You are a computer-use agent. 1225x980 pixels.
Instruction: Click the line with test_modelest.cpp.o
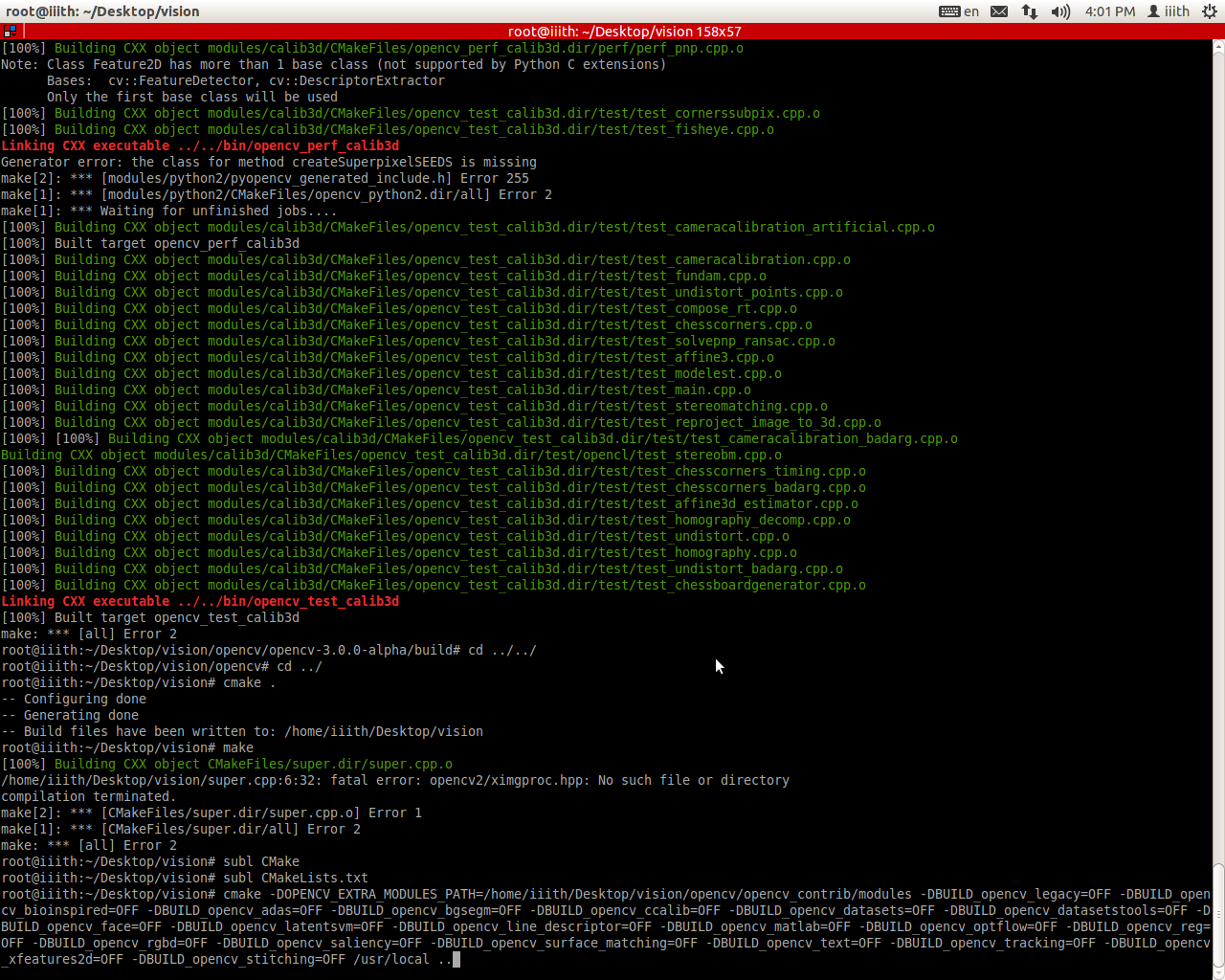pos(391,373)
